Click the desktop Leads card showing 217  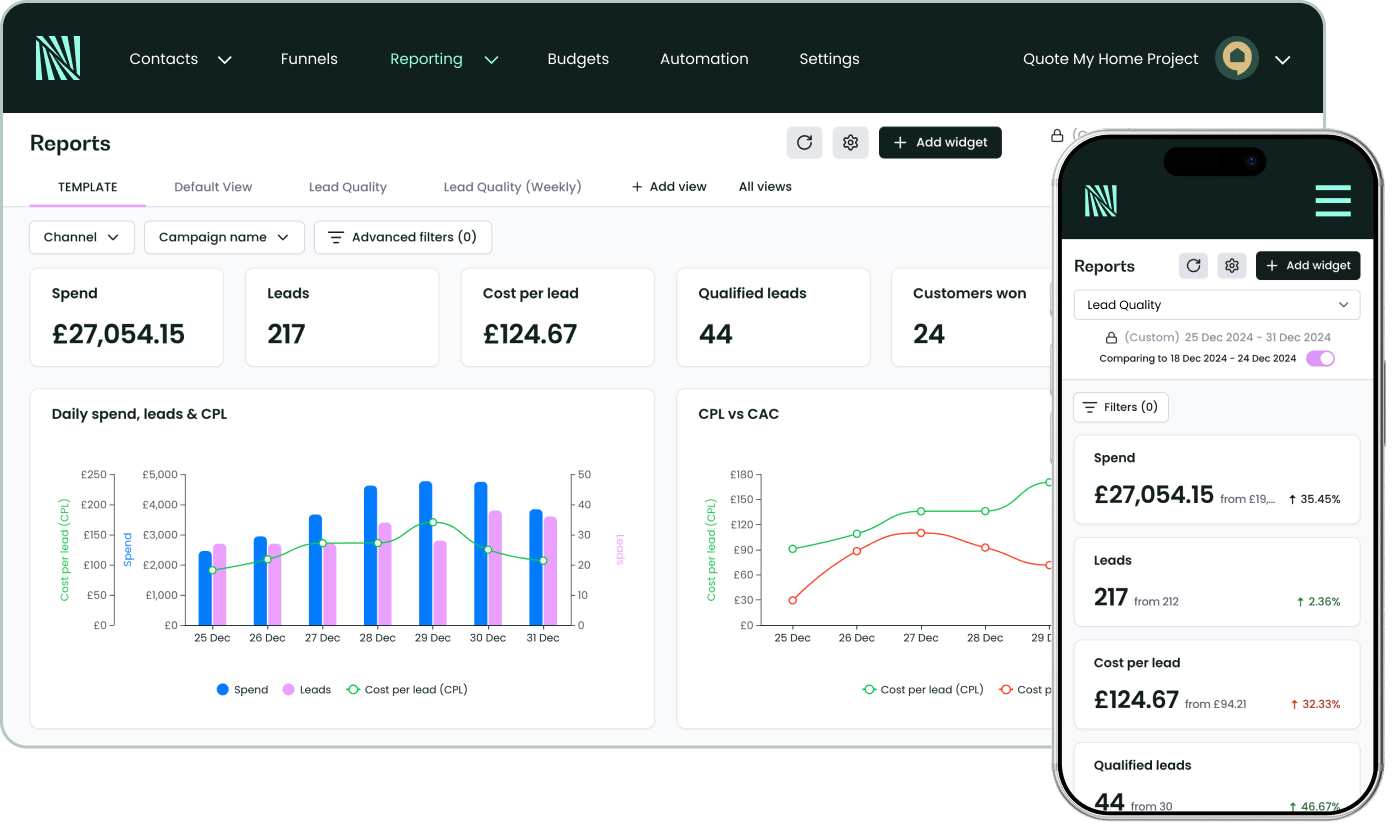pyautogui.click(x=342, y=317)
